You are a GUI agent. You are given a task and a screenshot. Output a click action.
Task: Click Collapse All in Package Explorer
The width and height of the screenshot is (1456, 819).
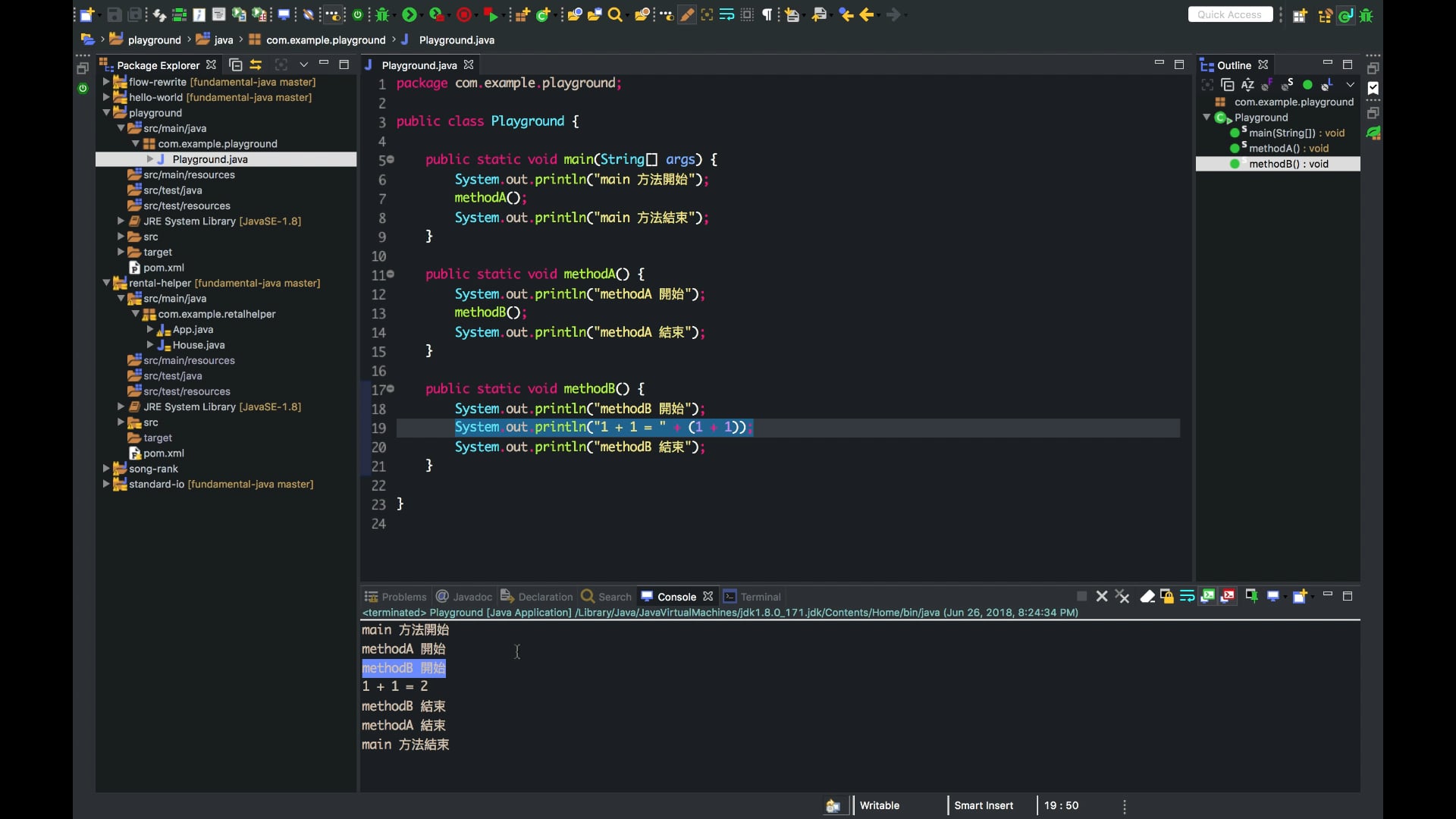pyautogui.click(x=235, y=65)
